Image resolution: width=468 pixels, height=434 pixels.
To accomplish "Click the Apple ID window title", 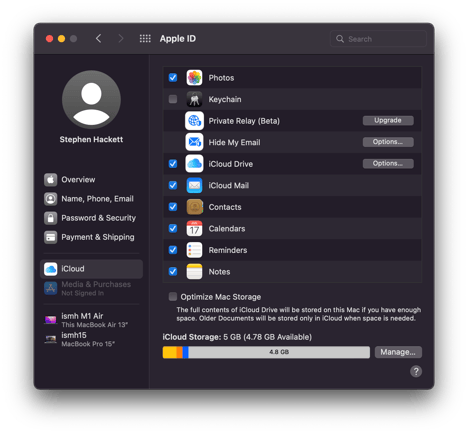I will [x=178, y=39].
